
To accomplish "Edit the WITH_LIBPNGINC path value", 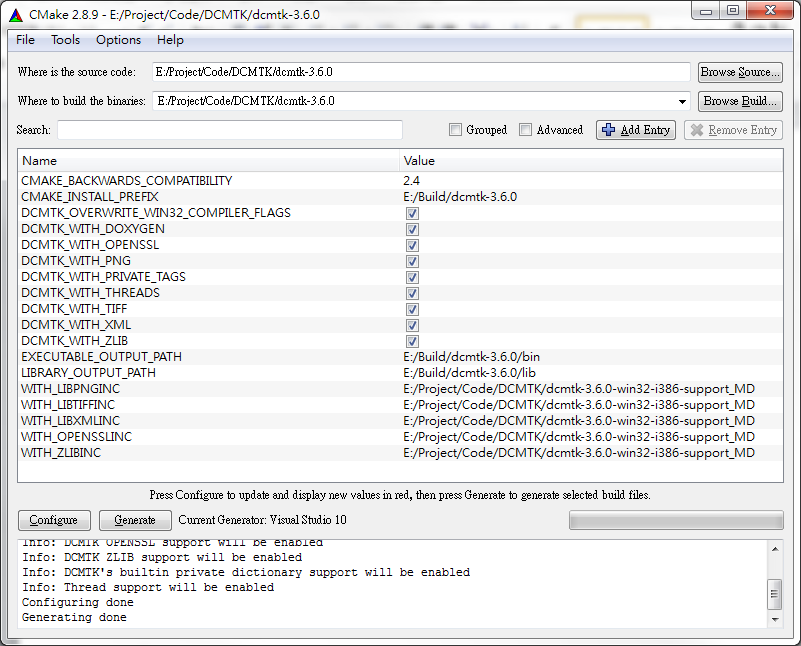I will pos(579,389).
